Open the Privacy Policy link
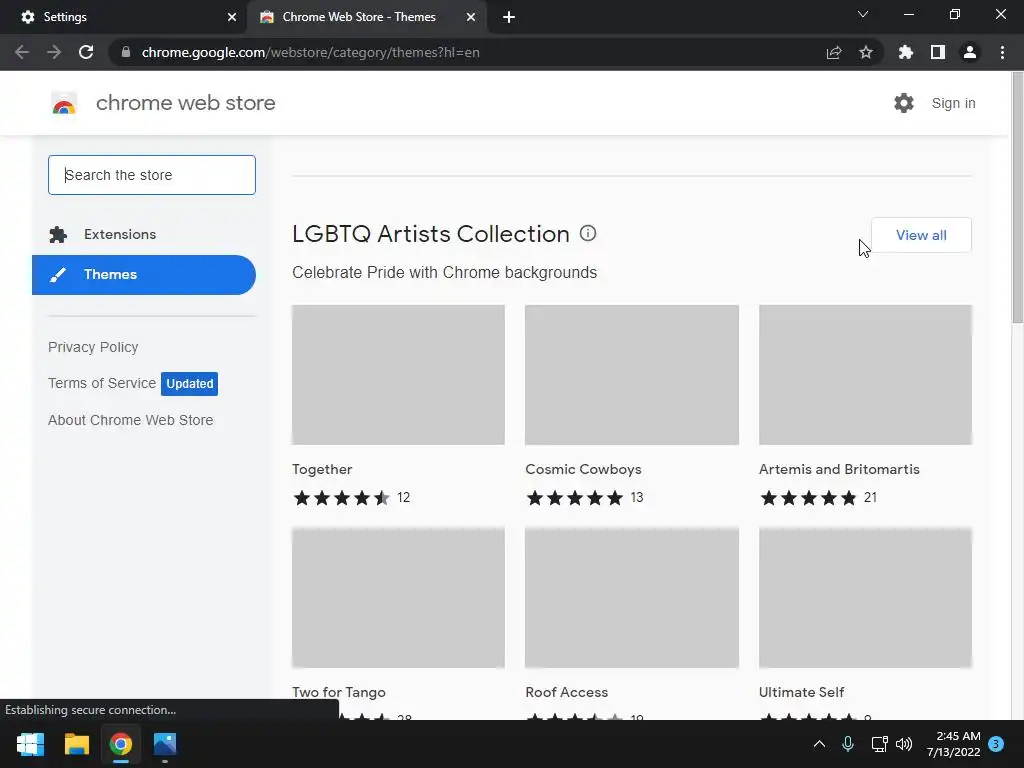 (x=93, y=347)
